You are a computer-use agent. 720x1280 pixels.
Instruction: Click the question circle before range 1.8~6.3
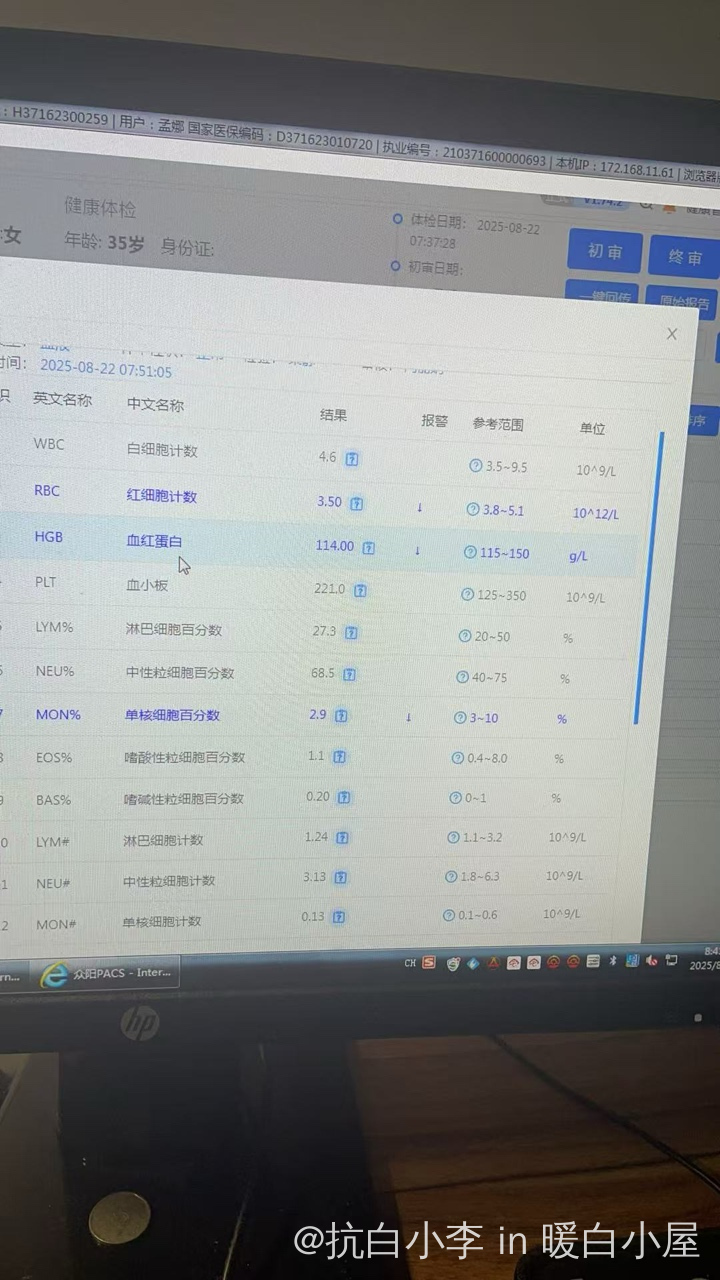tap(451, 876)
